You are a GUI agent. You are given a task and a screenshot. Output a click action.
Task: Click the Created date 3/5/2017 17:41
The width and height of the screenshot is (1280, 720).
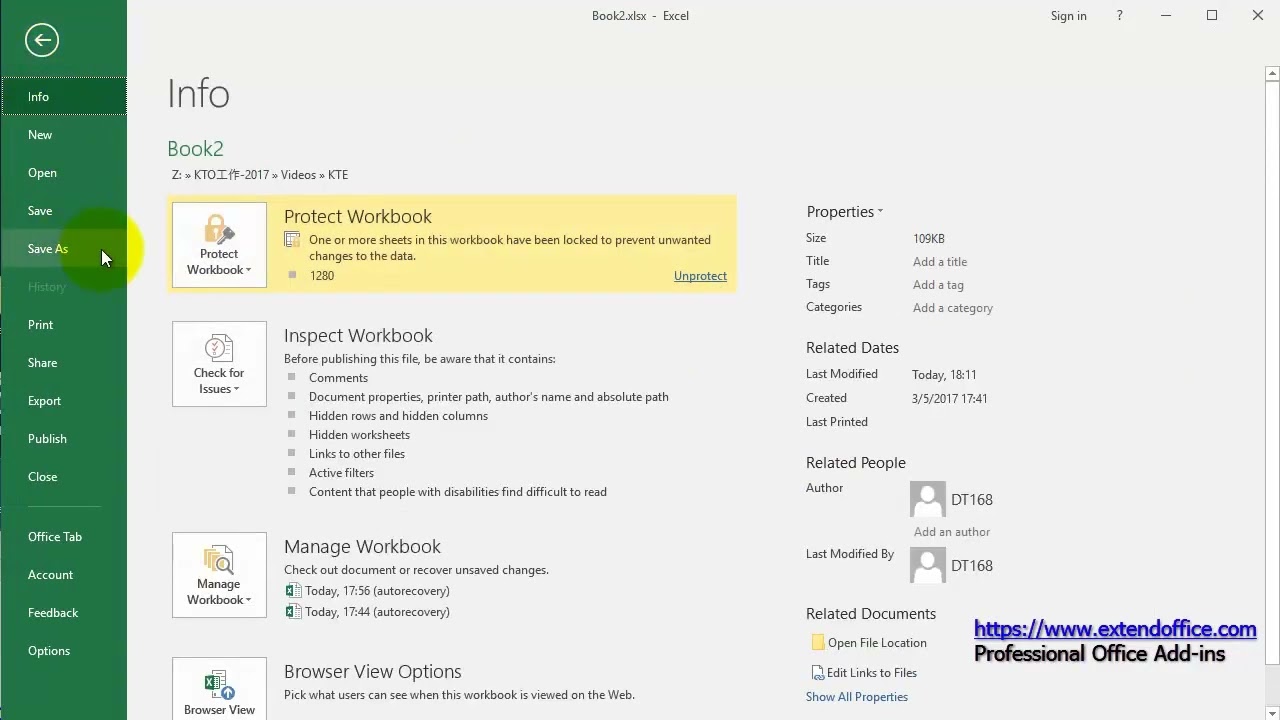(x=950, y=399)
